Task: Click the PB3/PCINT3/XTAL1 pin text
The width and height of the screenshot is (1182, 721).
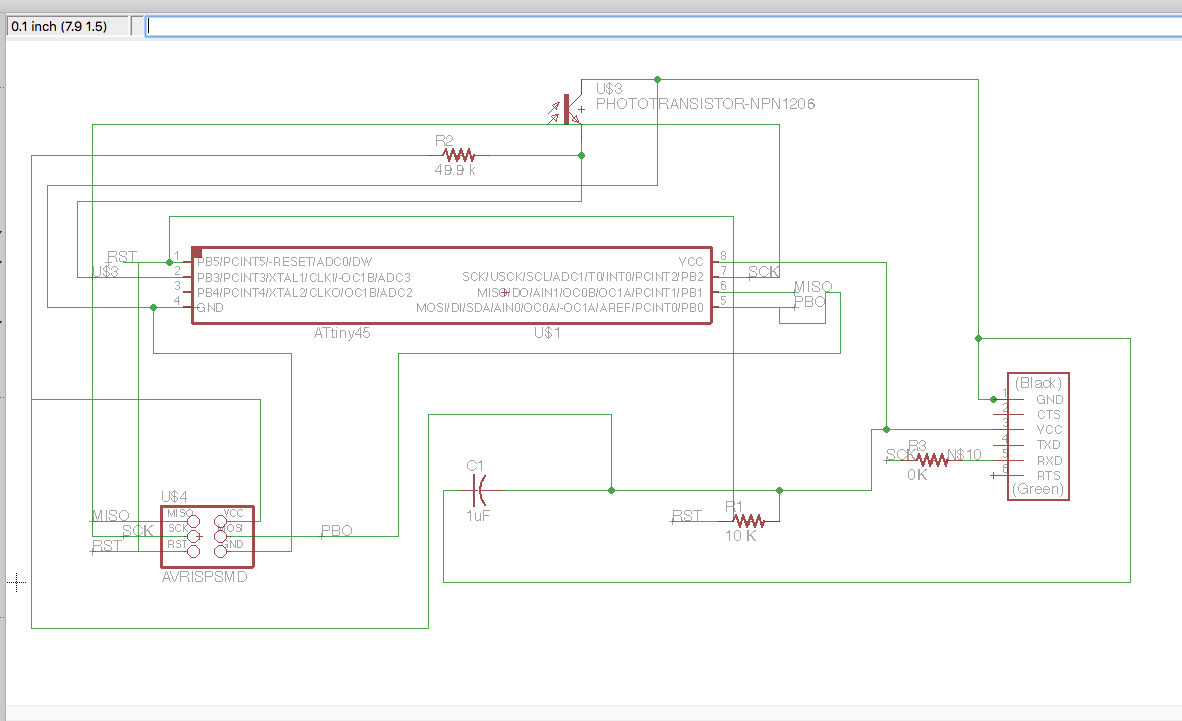Action: tap(304, 278)
